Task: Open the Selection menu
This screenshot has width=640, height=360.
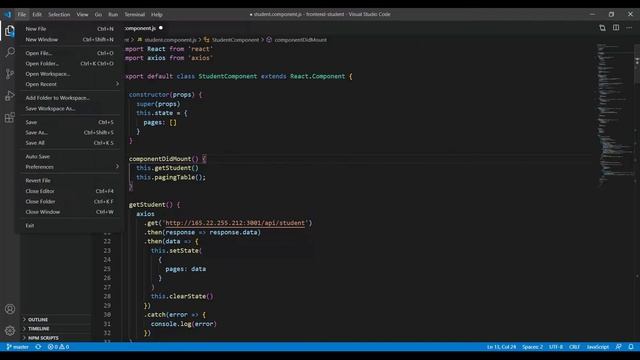Action: 59,14
